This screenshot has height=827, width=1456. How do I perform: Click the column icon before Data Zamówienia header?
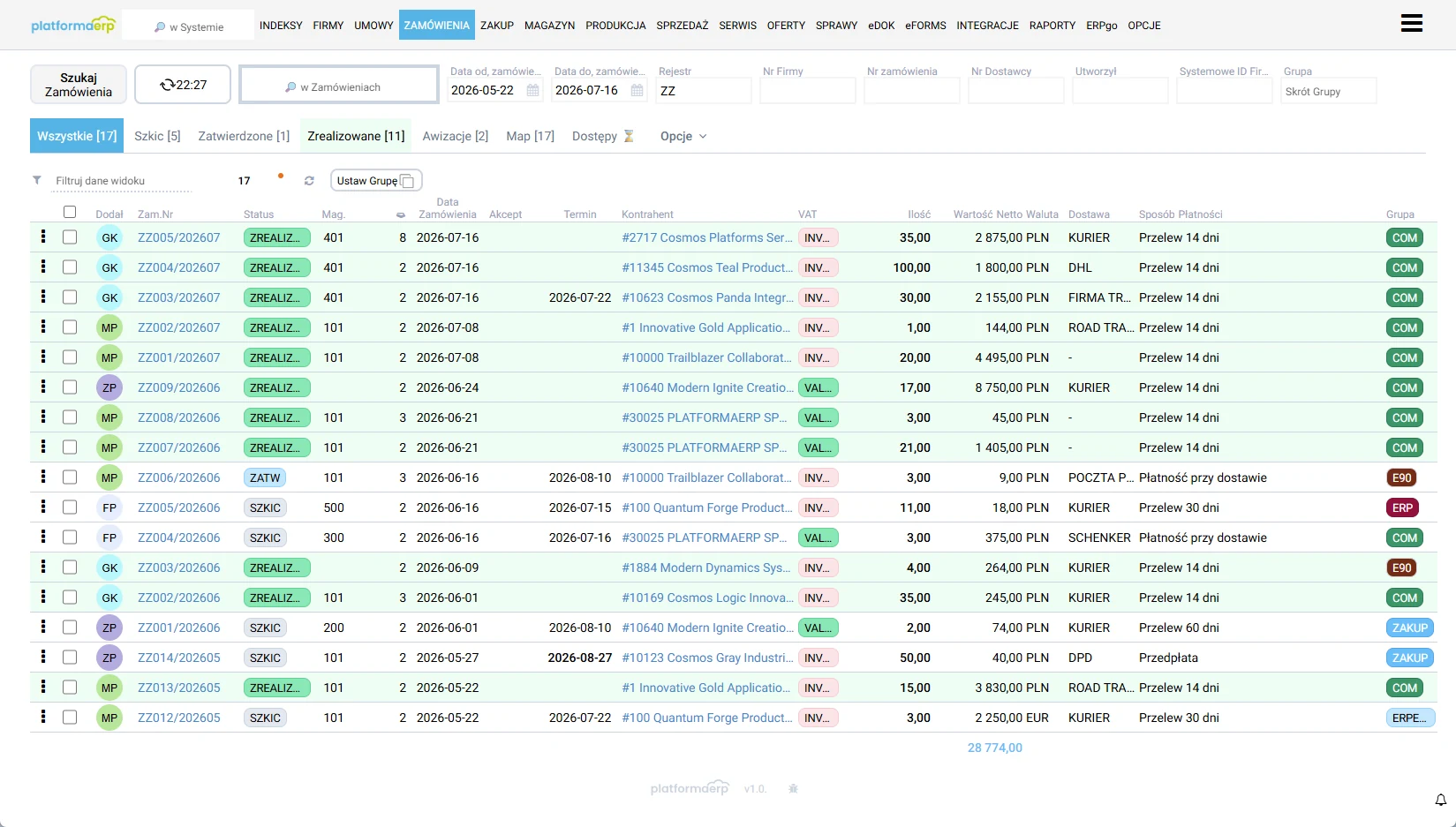click(401, 214)
